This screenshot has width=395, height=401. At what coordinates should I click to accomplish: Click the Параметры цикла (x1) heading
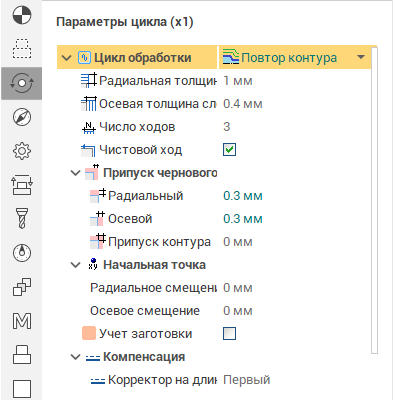pos(125,22)
